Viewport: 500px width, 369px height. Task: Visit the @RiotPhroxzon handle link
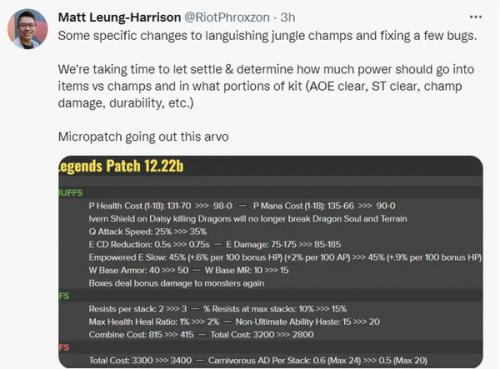tap(227, 17)
